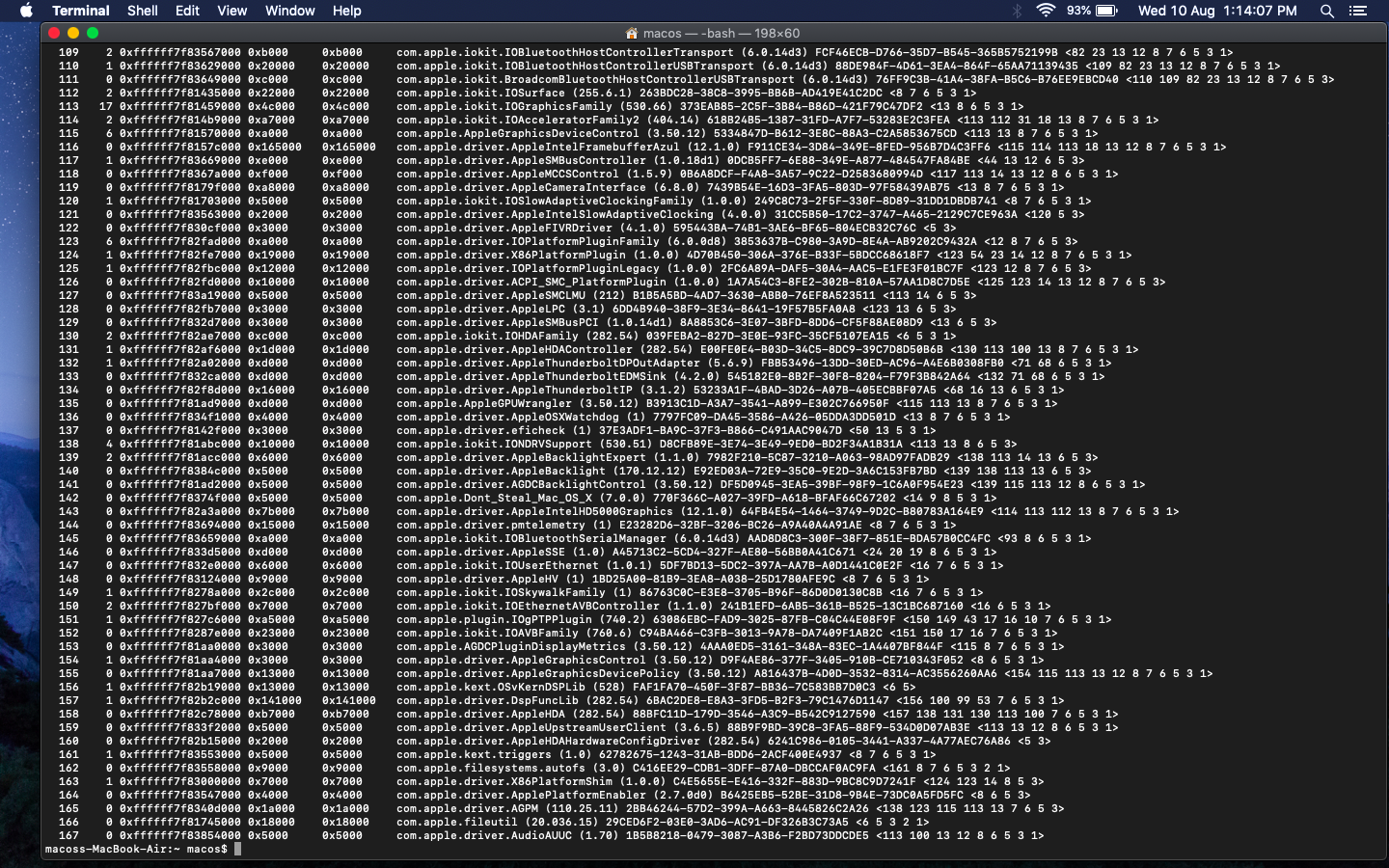The width and height of the screenshot is (1389, 868).
Task: Click com.apple.driver.X86PlatformShim kext name
Action: point(504,781)
